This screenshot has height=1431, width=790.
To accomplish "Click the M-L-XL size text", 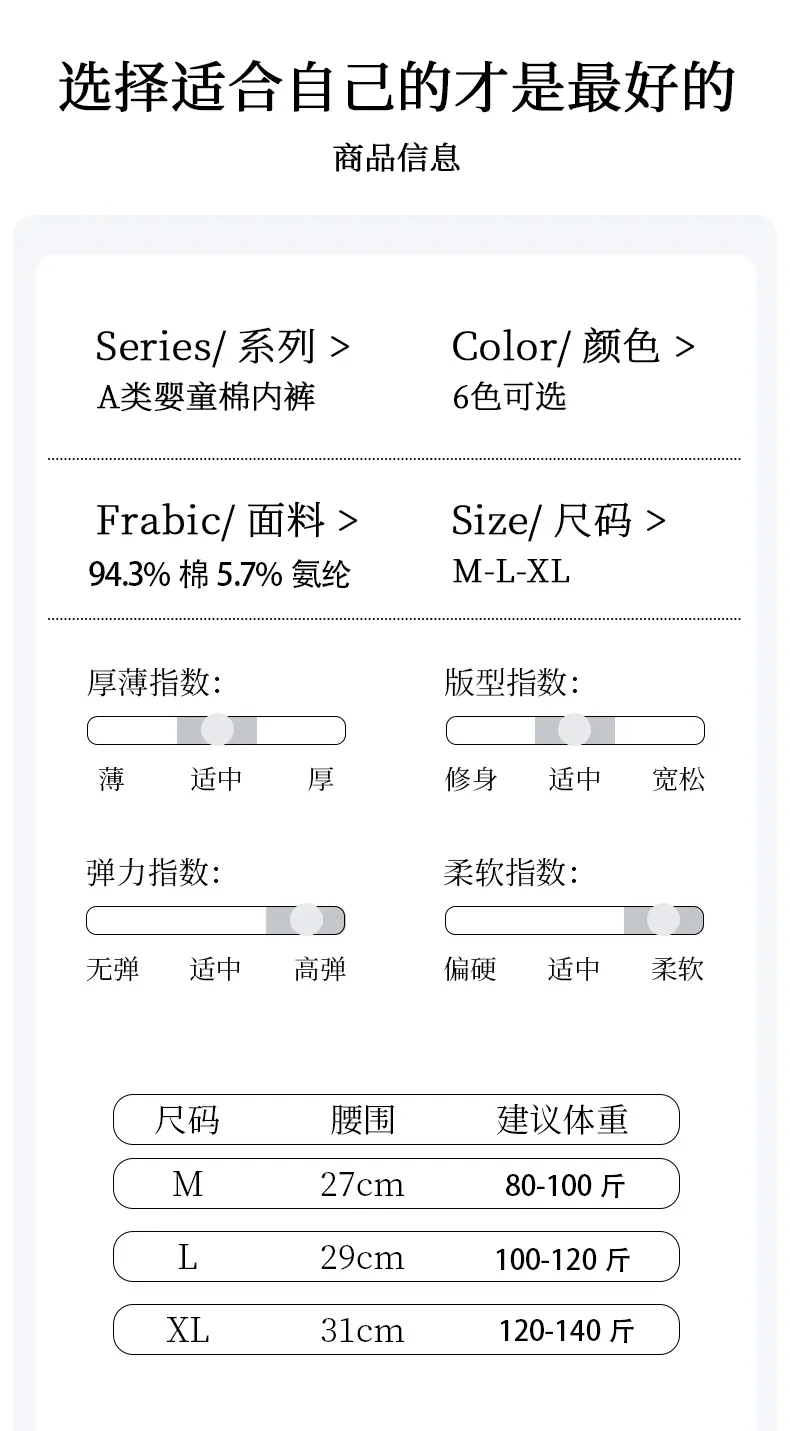I will (511, 572).
